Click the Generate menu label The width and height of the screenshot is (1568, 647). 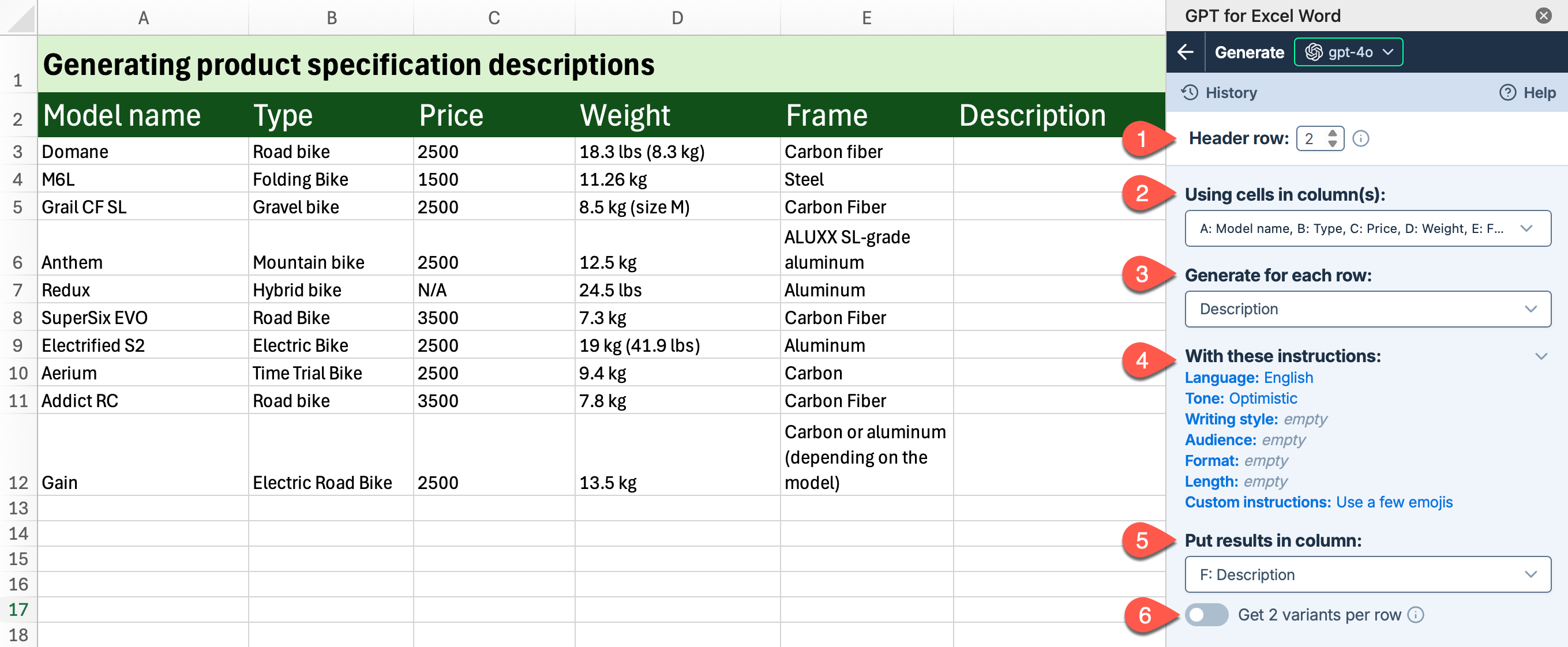coord(1249,52)
